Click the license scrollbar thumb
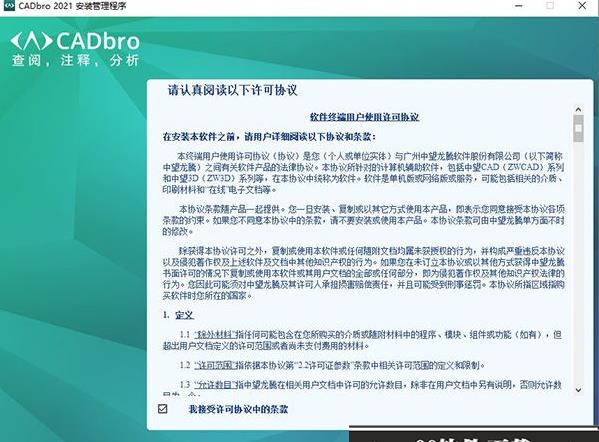599x442 pixels. click(578, 128)
